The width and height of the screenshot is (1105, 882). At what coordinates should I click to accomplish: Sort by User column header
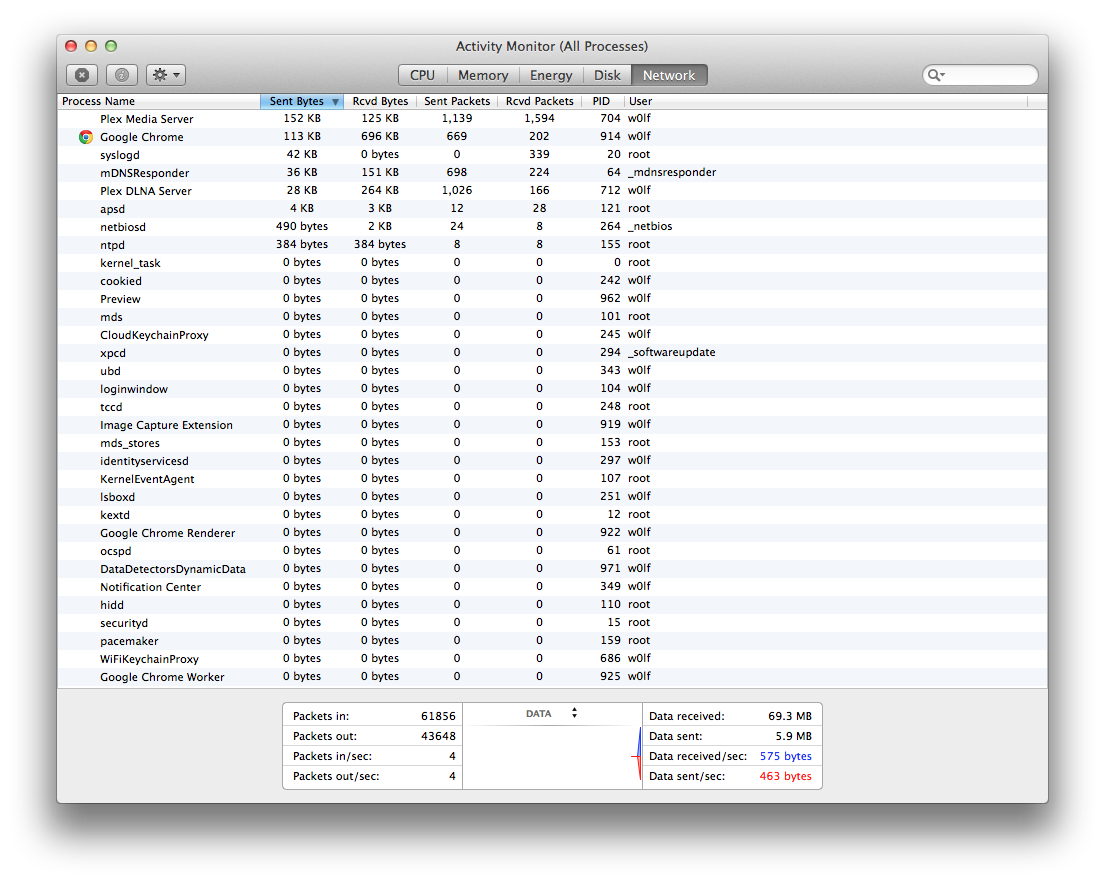tap(825, 101)
